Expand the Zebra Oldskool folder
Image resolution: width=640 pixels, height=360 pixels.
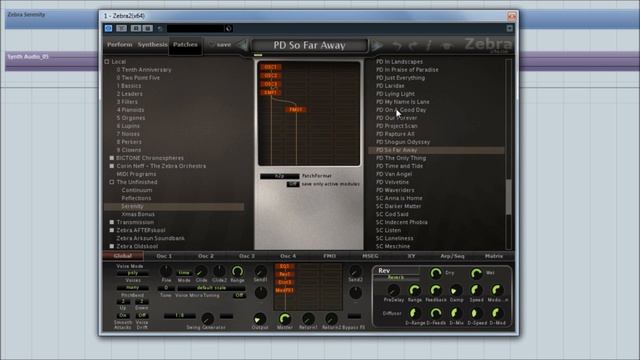point(112,247)
